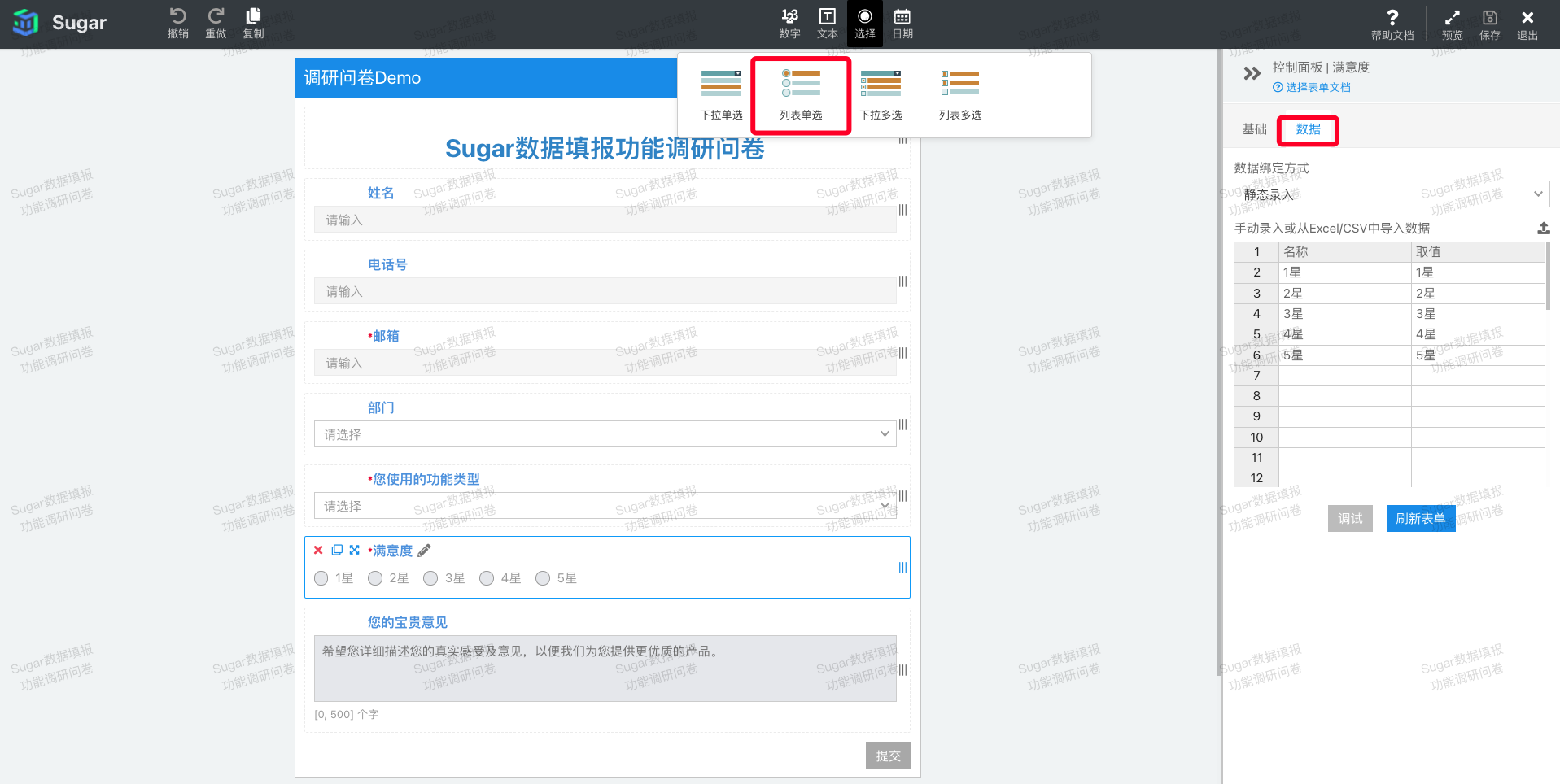The height and width of the screenshot is (784, 1560).
Task: Undo the last action with 撤销
Action: coord(178,24)
